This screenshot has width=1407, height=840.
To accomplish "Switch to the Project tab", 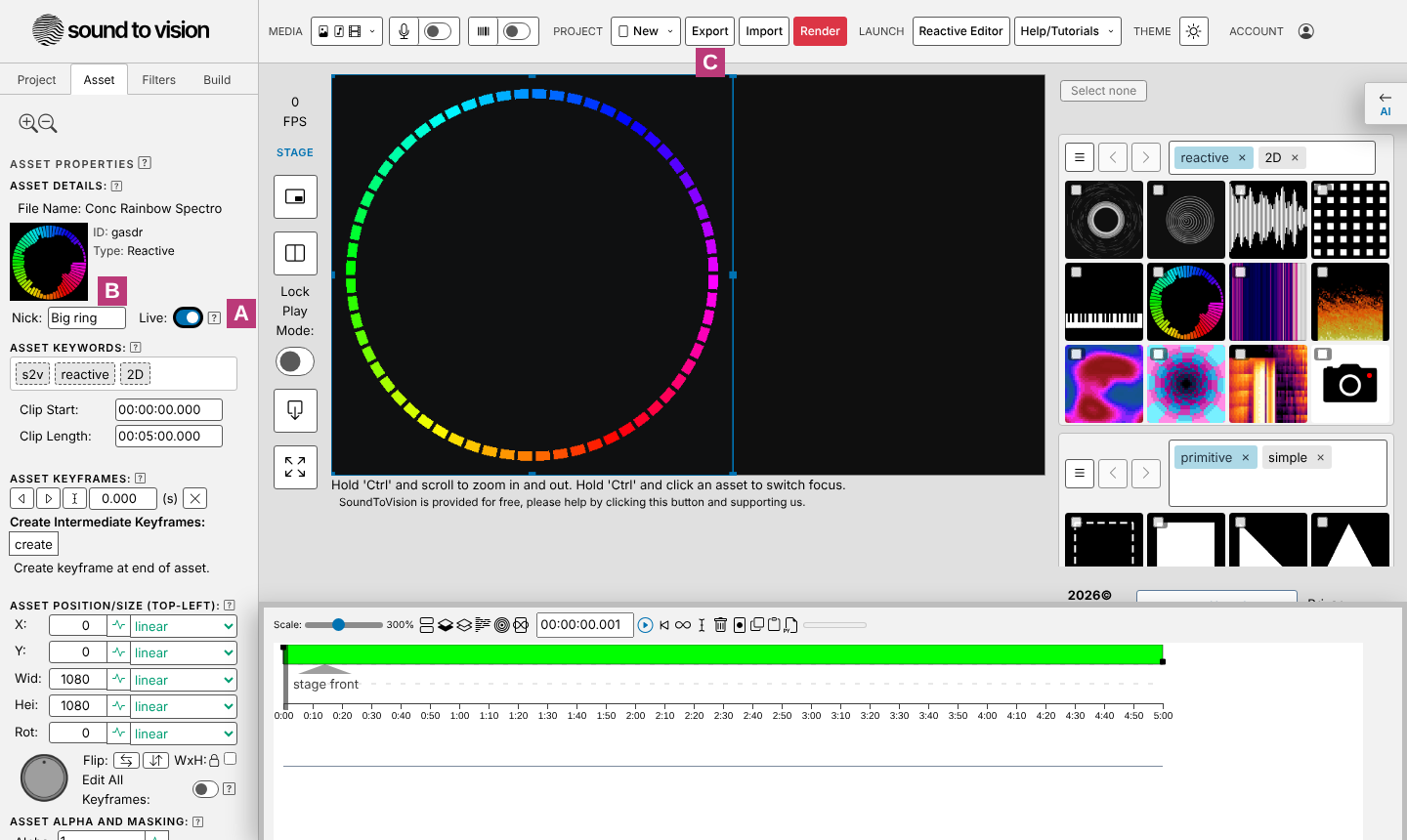I will tap(37, 80).
